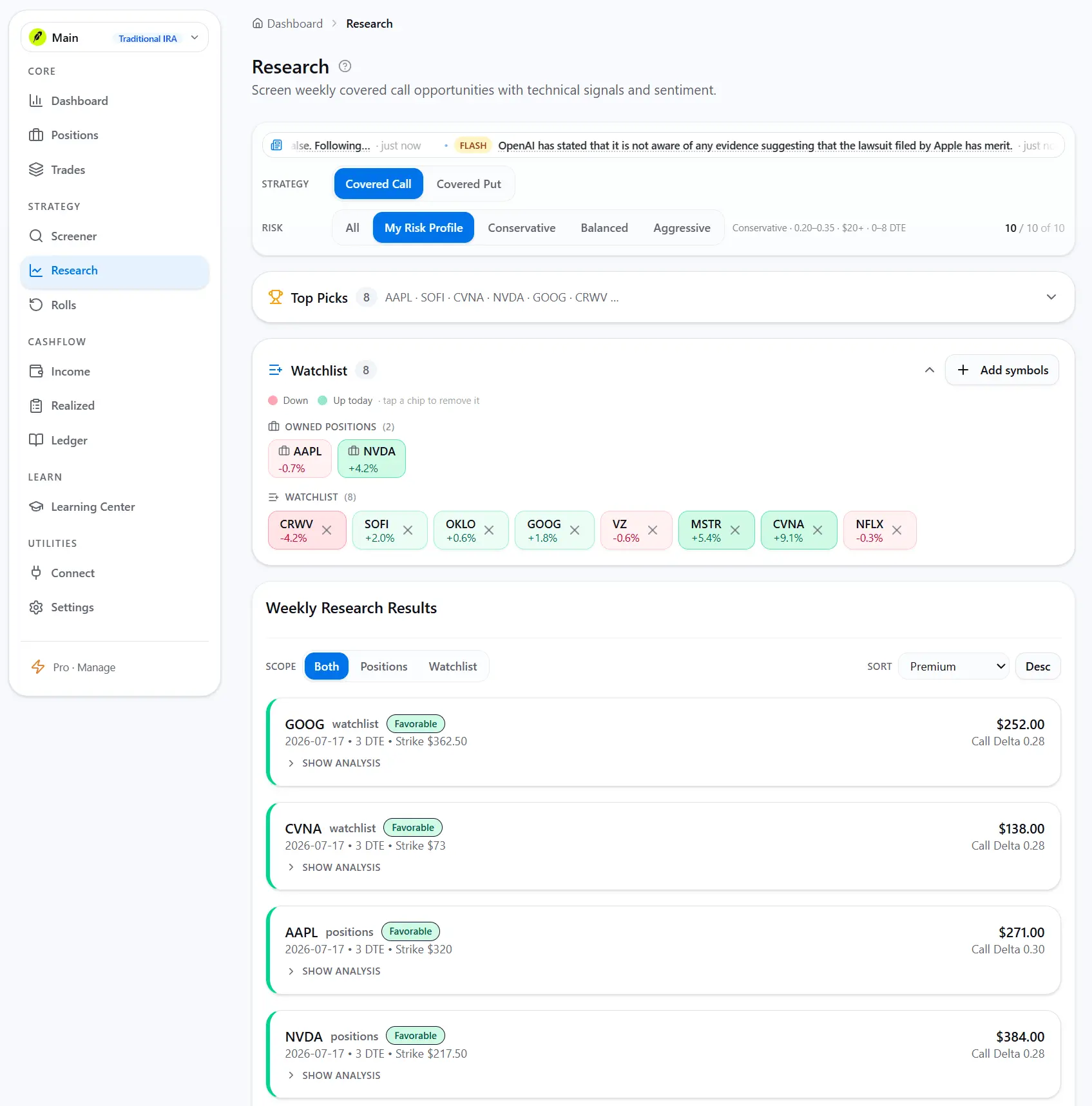Click the Pro lightning bolt icon

(x=38, y=667)
